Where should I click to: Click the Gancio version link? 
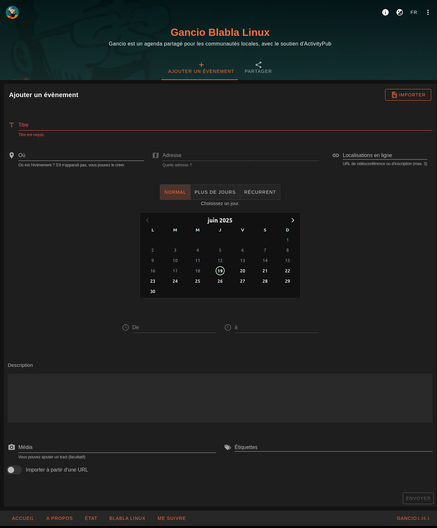(413, 518)
